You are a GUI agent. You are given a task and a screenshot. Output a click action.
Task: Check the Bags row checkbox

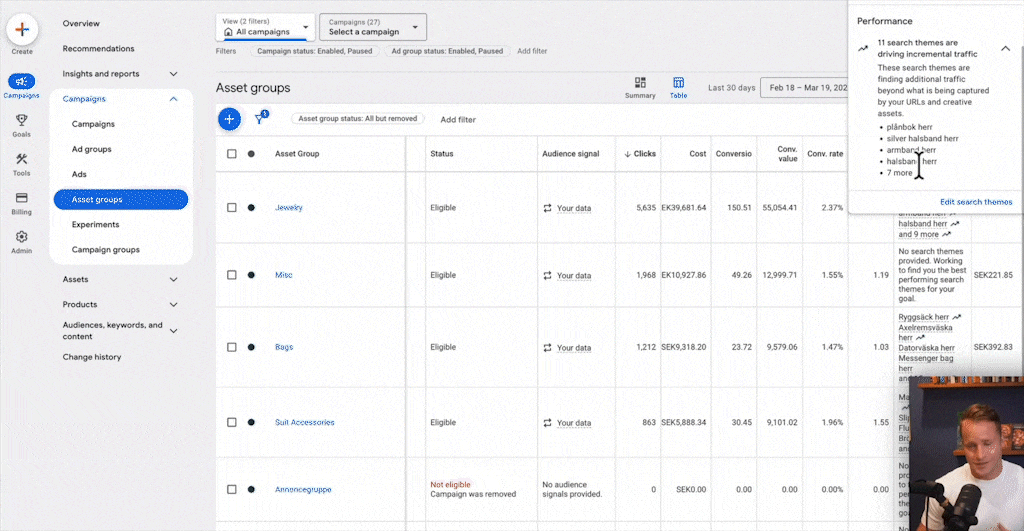click(x=232, y=348)
